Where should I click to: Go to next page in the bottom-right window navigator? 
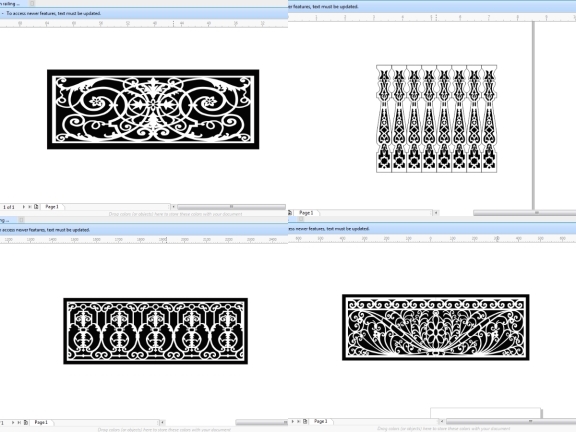293,421
